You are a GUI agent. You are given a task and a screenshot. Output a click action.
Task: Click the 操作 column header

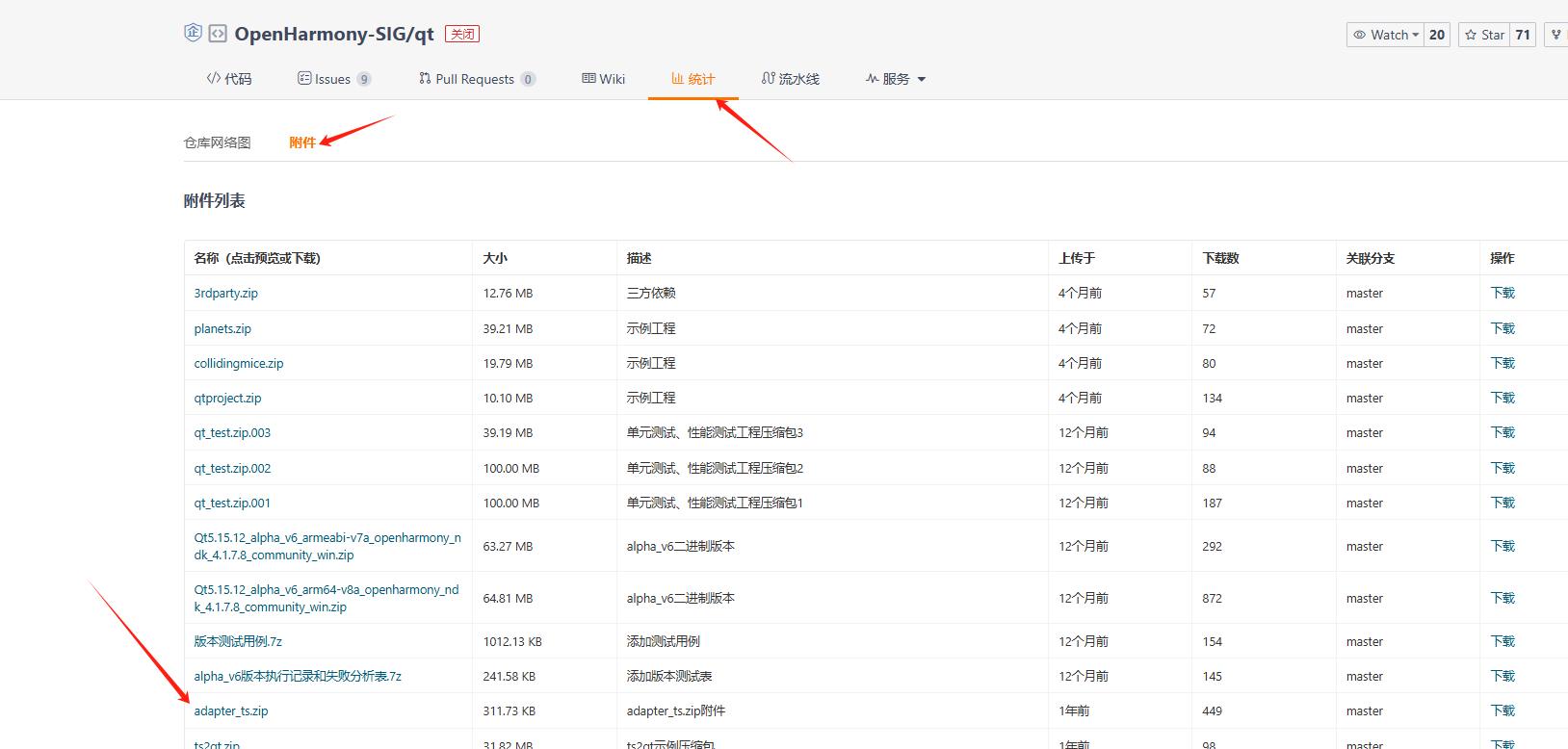pyautogui.click(x=1503, y=258)
